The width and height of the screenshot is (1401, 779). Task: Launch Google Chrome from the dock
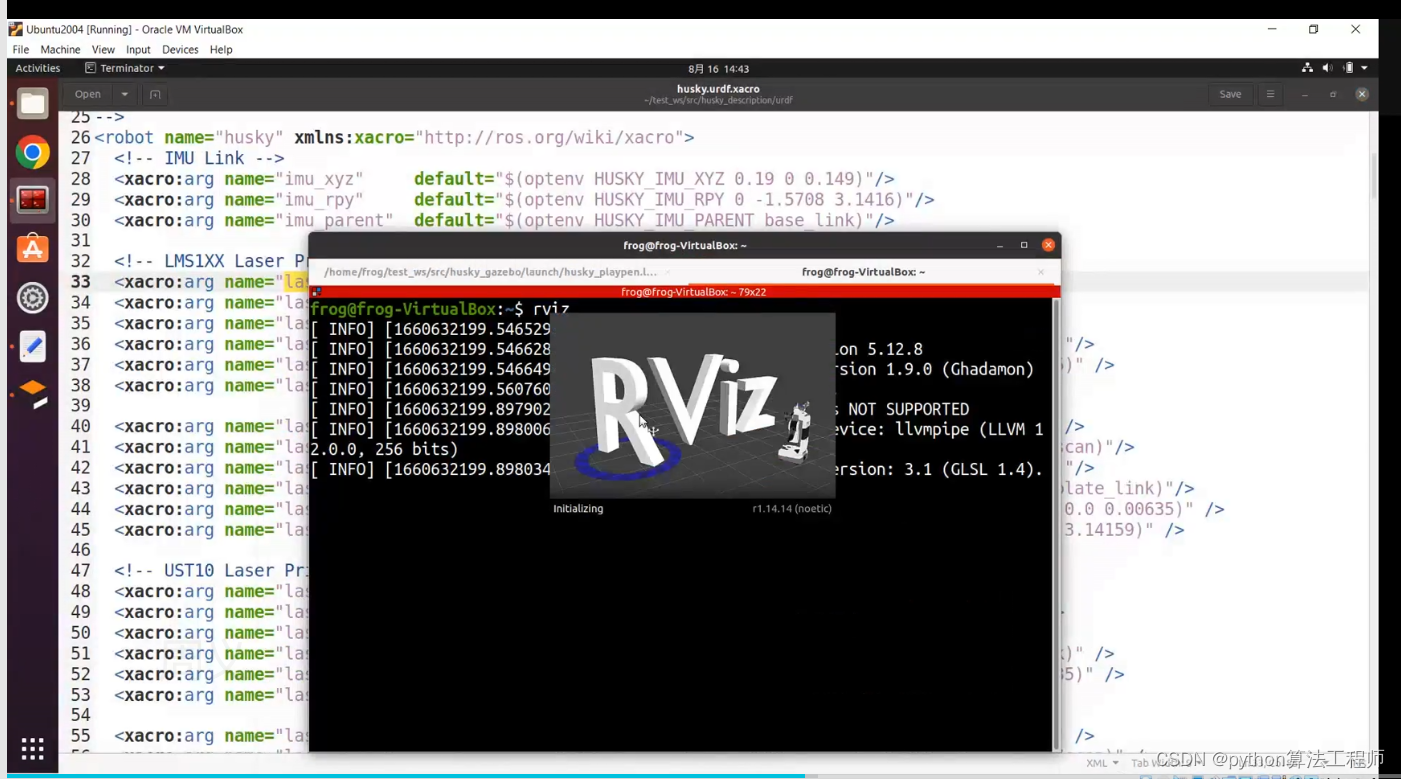(x=32, y=152)
